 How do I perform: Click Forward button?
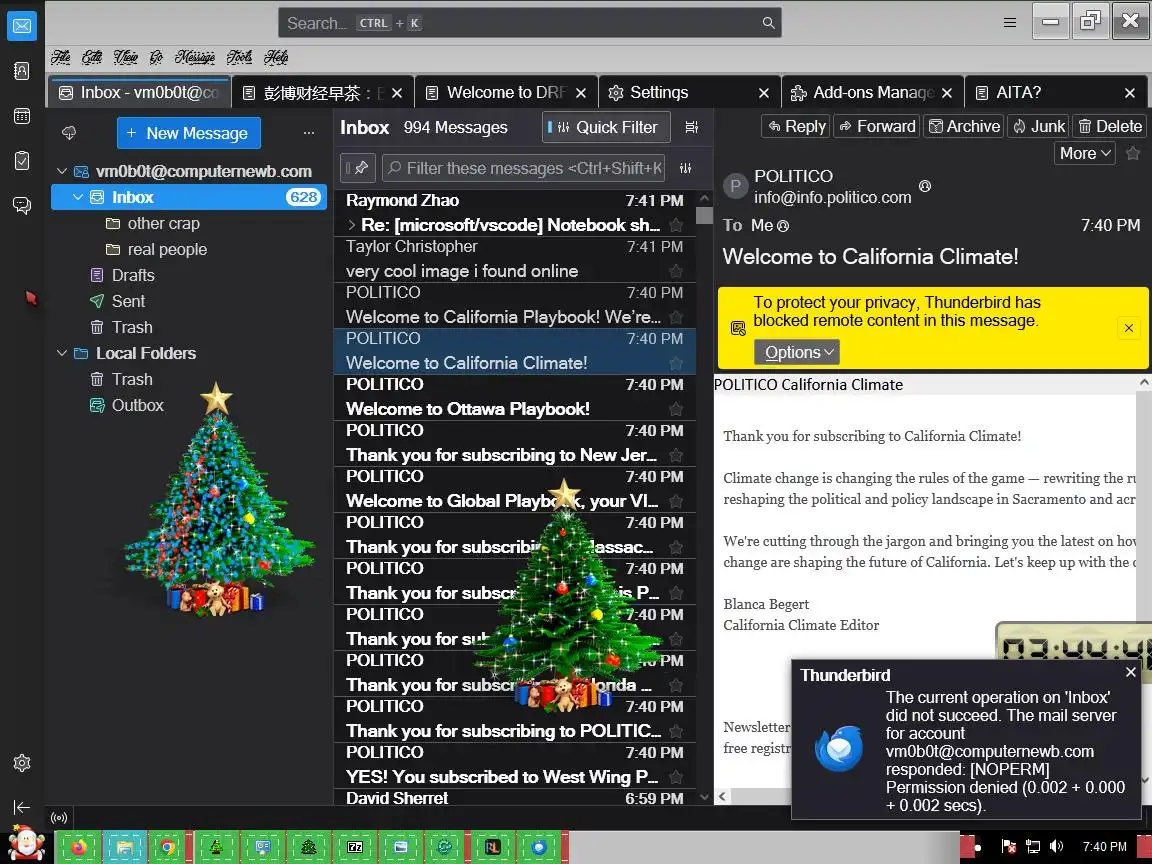coord(876,126)
